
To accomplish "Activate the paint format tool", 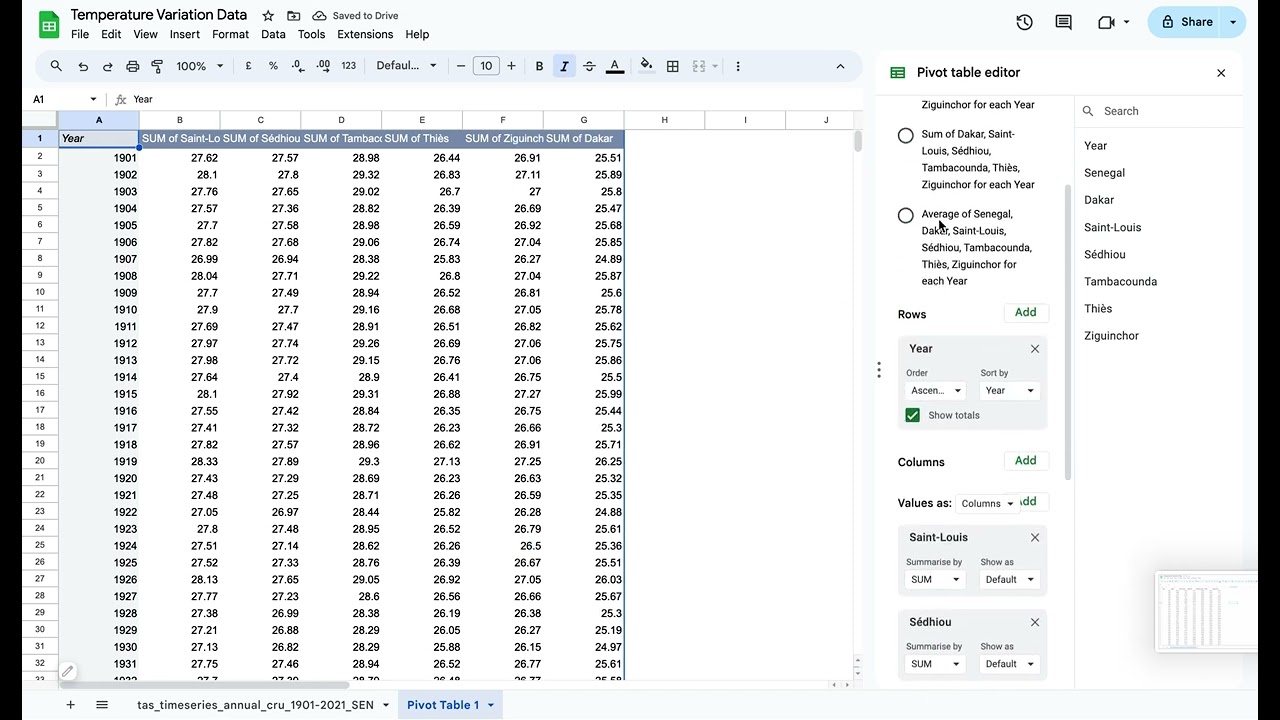I will [157, 66].
